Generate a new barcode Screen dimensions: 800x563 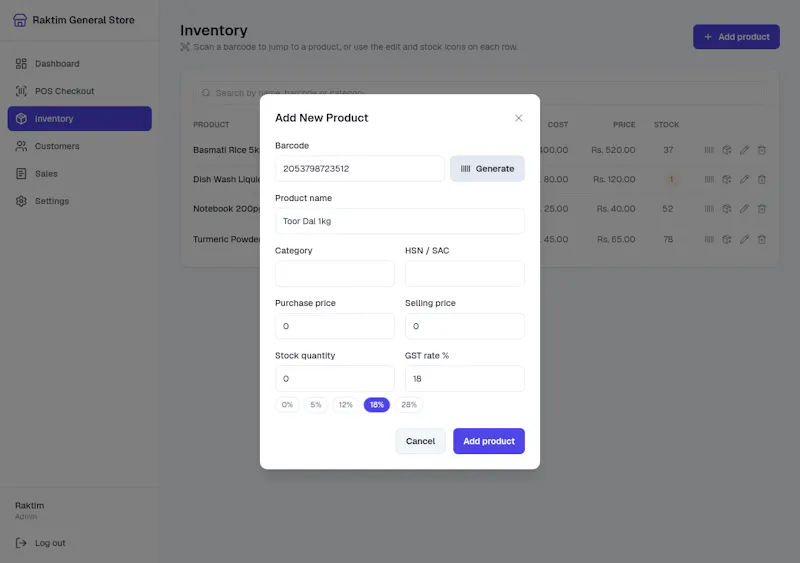487,169
